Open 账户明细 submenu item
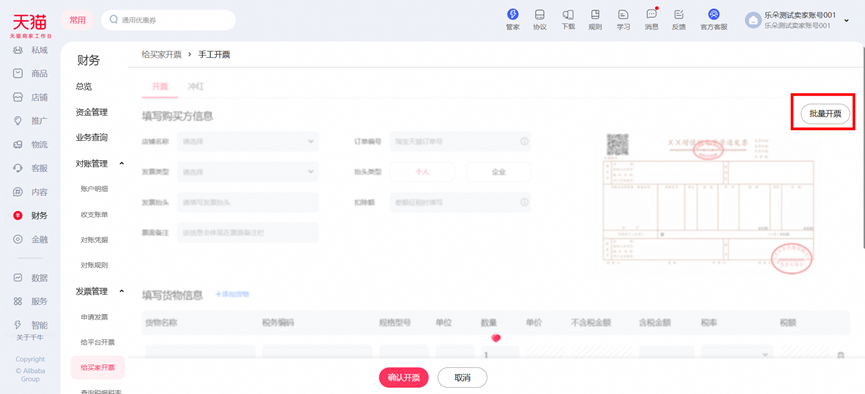This screenshot has width=865, height=394. (x=94, y=189)
